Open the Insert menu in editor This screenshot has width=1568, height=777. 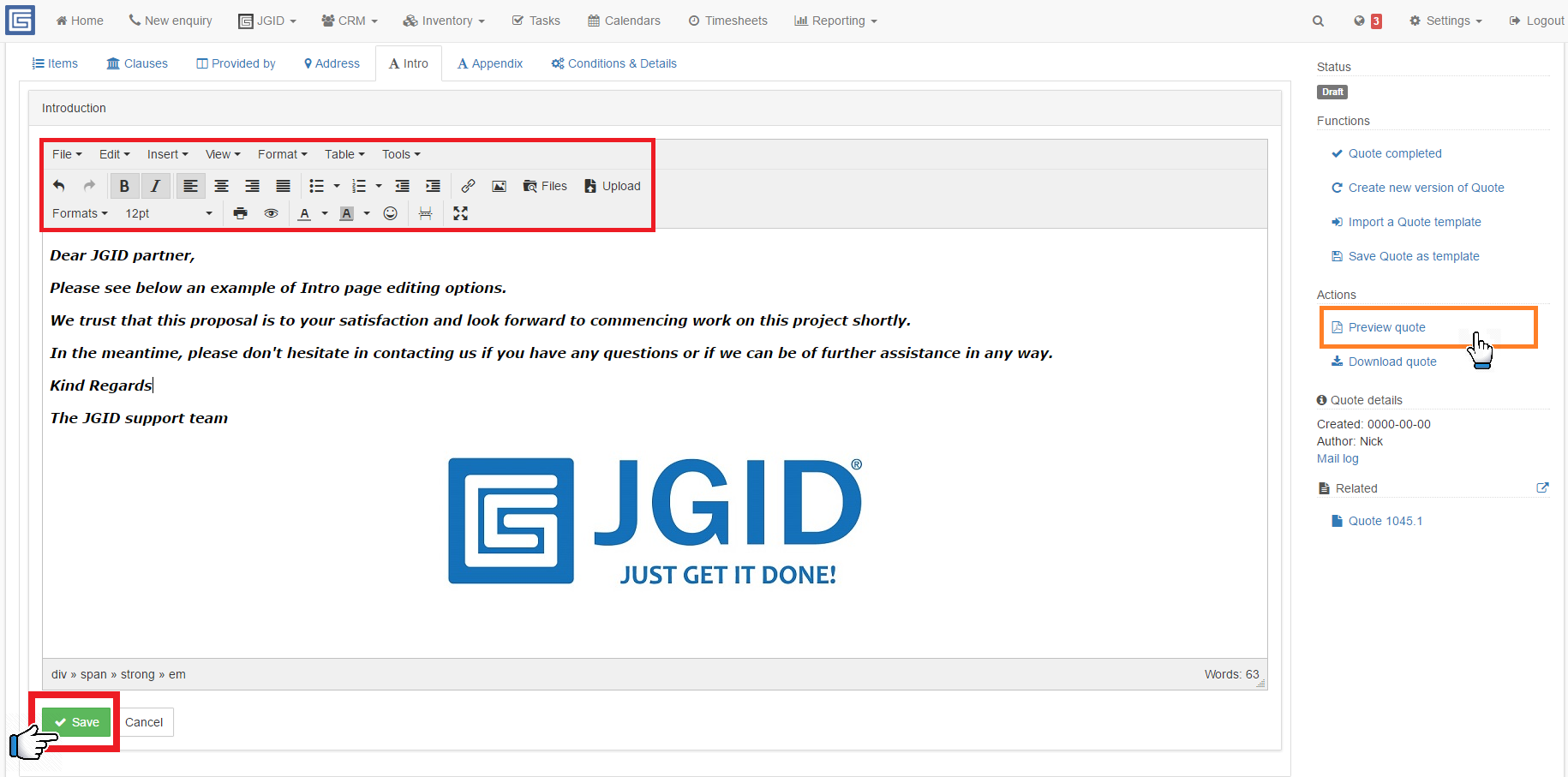tap(167, 154)
